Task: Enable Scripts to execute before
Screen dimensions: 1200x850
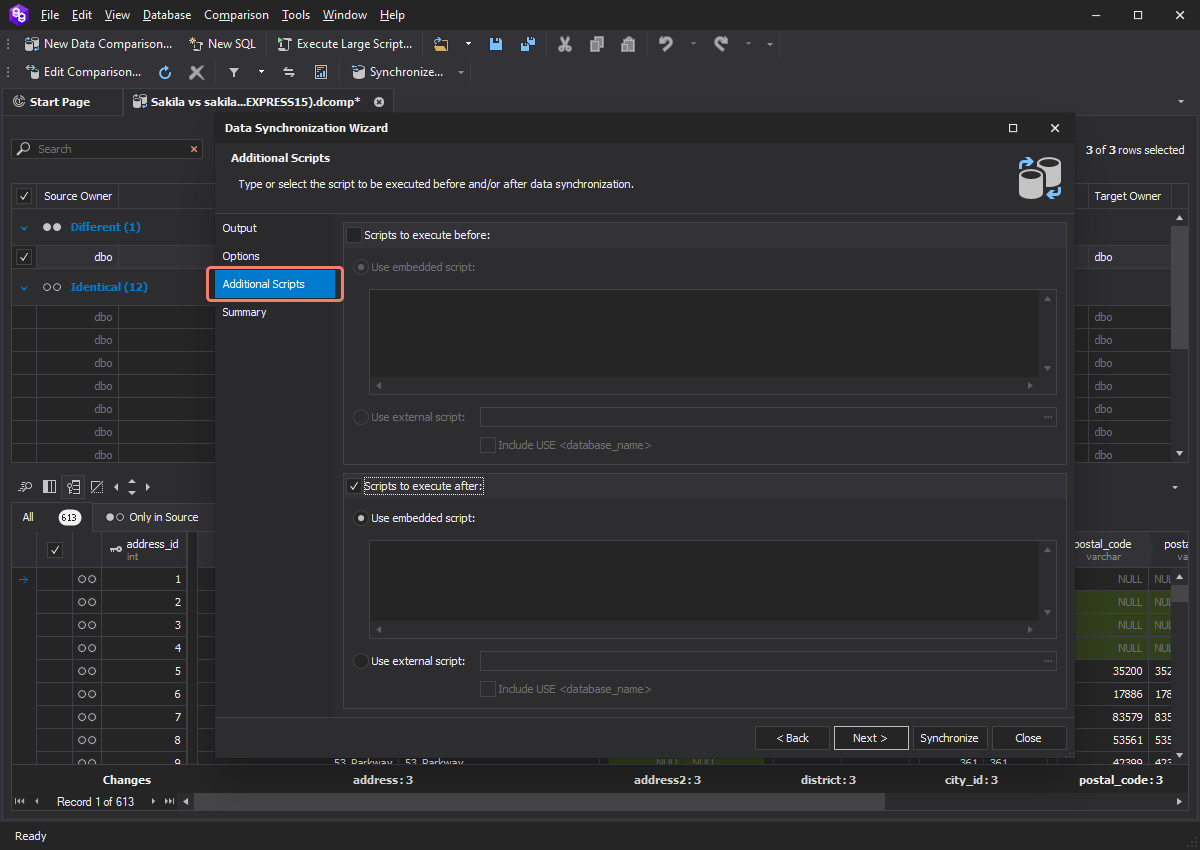Action: click(x=353, y=234)
